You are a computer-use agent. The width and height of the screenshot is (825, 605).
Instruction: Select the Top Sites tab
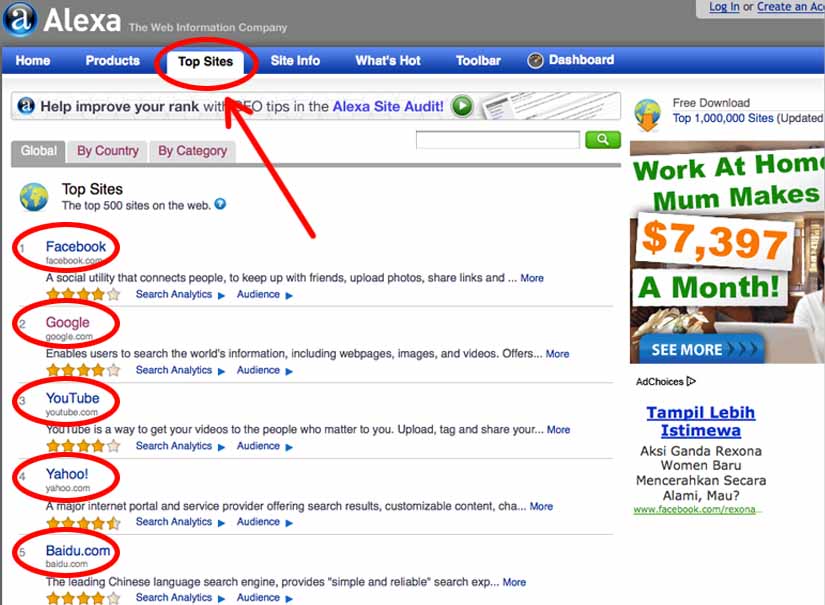coord(205,62)
